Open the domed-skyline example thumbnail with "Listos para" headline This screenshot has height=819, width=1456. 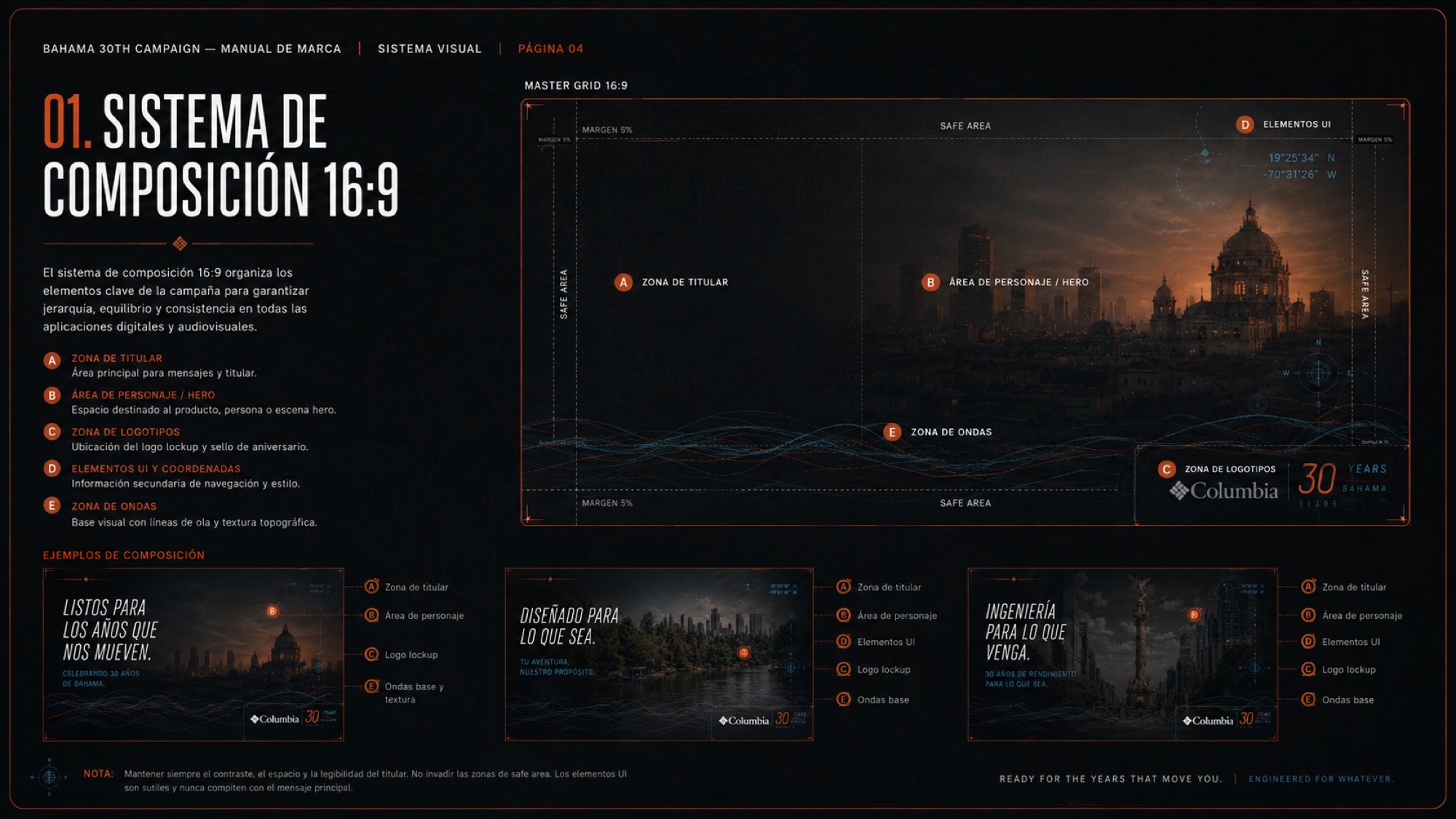click(193, 654)
